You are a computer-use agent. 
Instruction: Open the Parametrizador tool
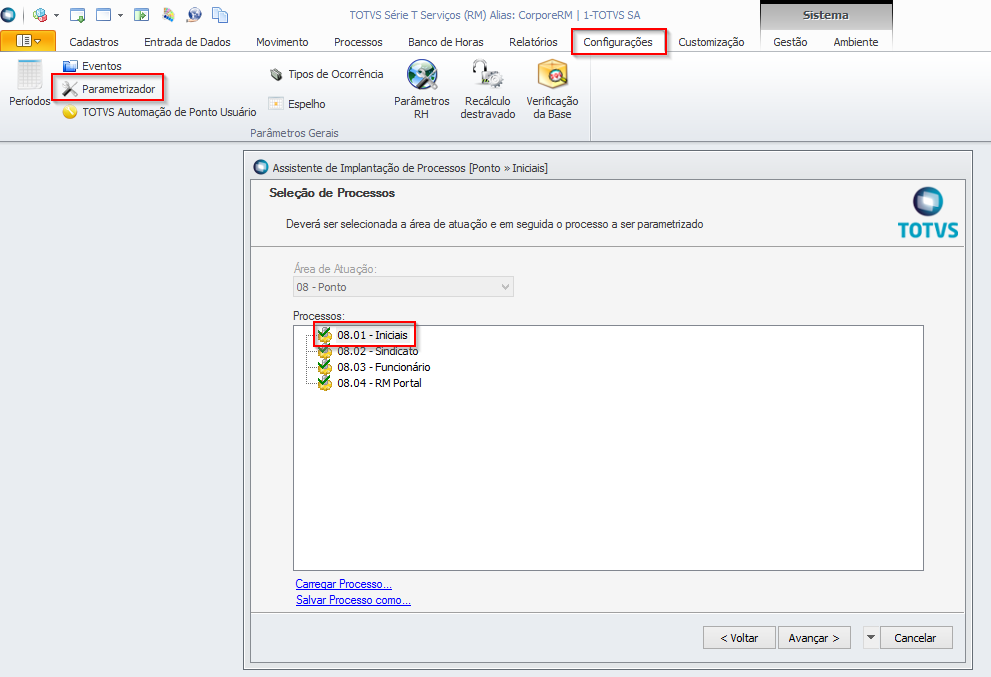(x=108, y=88)
